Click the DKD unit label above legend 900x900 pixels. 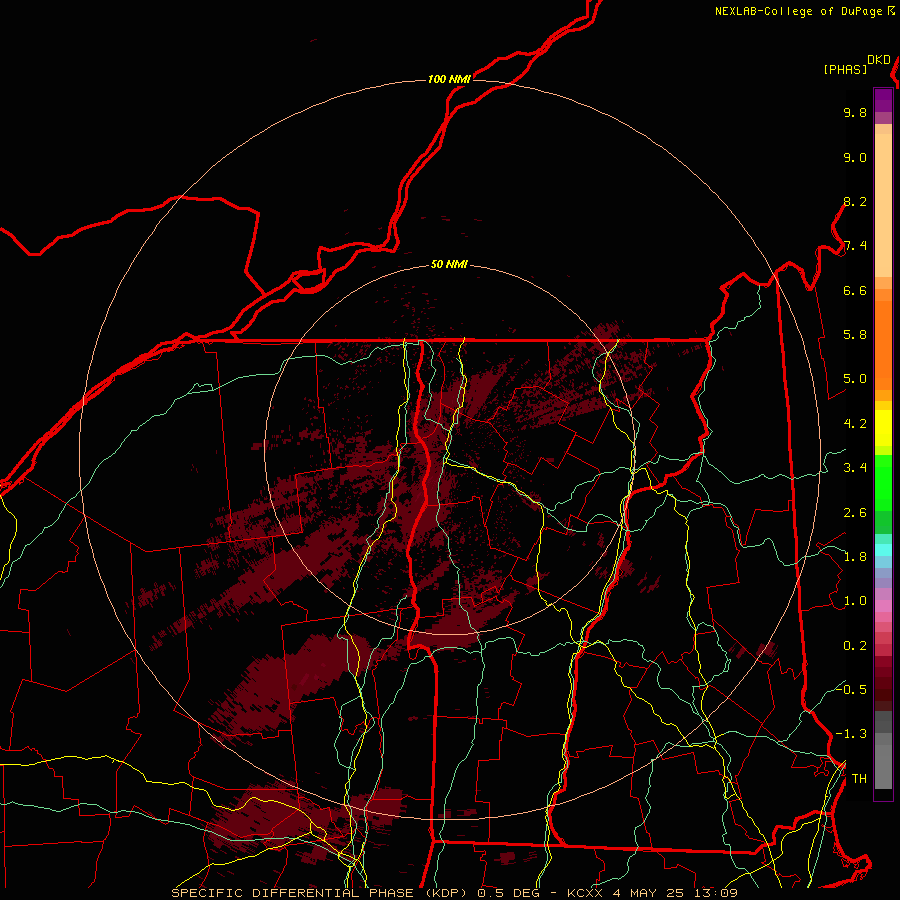click(879, 60)
